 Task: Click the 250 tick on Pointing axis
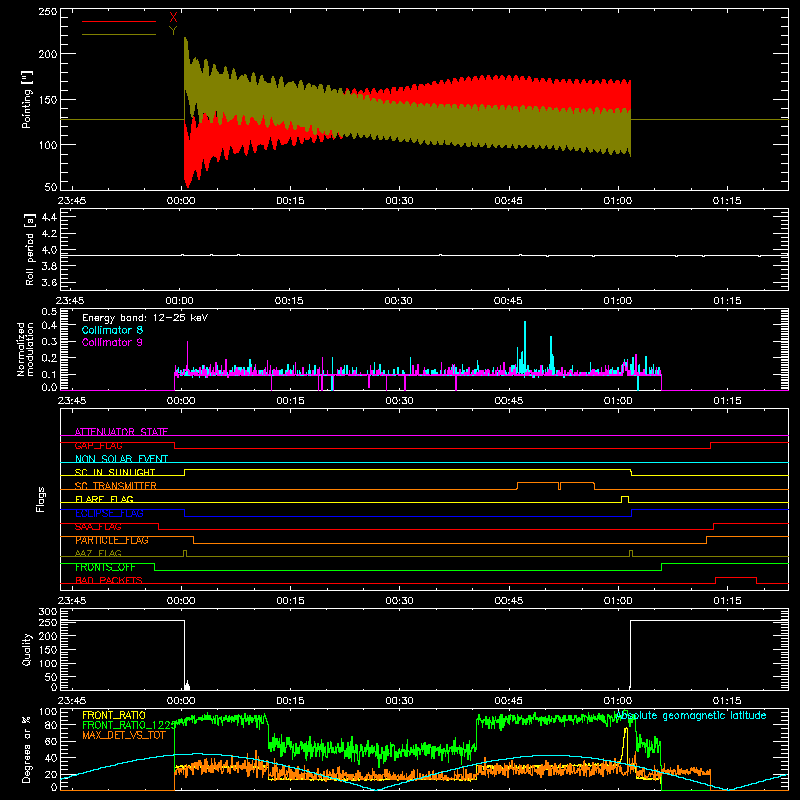(x=47, y=12)
